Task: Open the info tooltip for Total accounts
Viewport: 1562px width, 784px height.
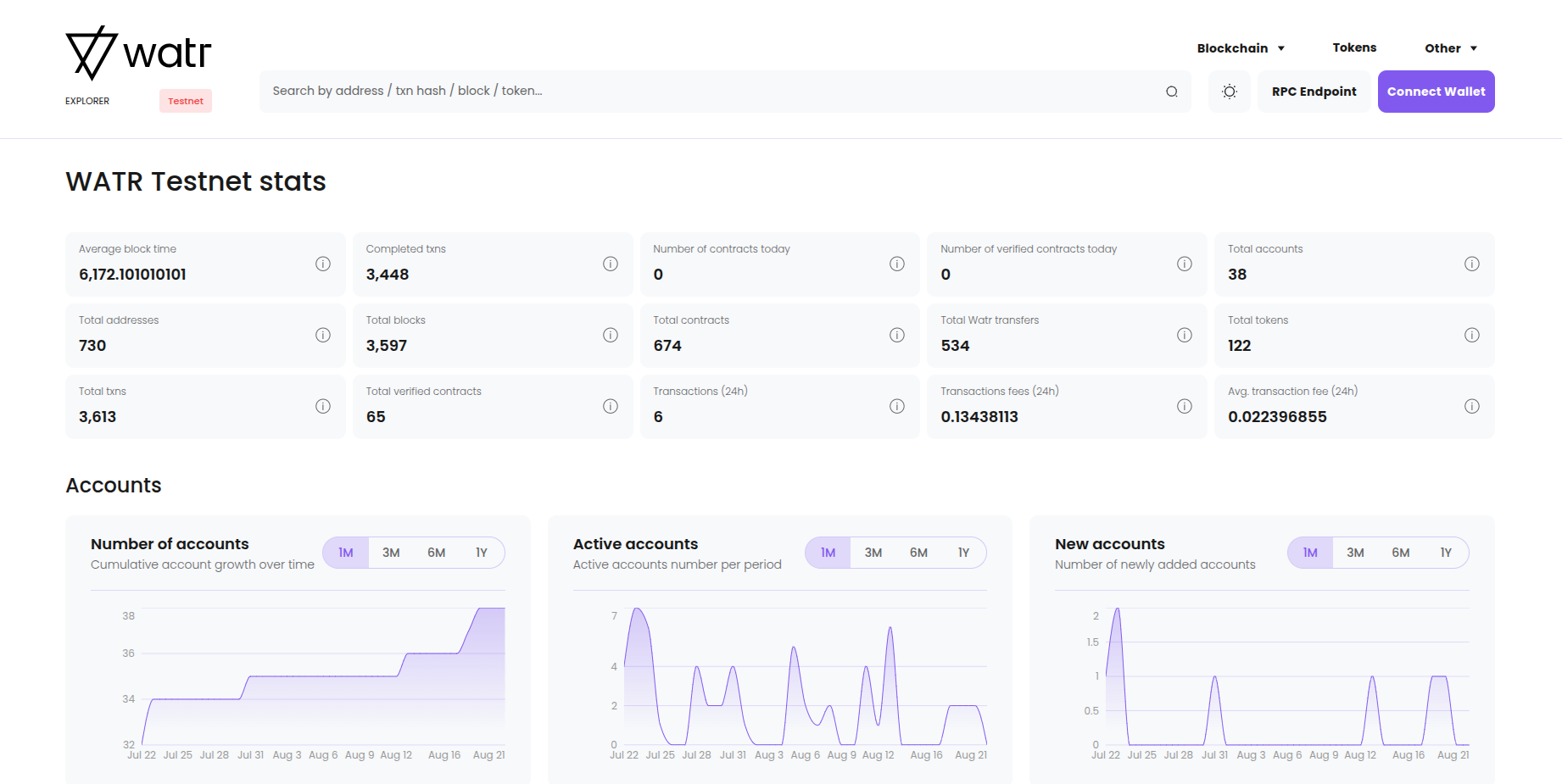Action: (1472, 264)
